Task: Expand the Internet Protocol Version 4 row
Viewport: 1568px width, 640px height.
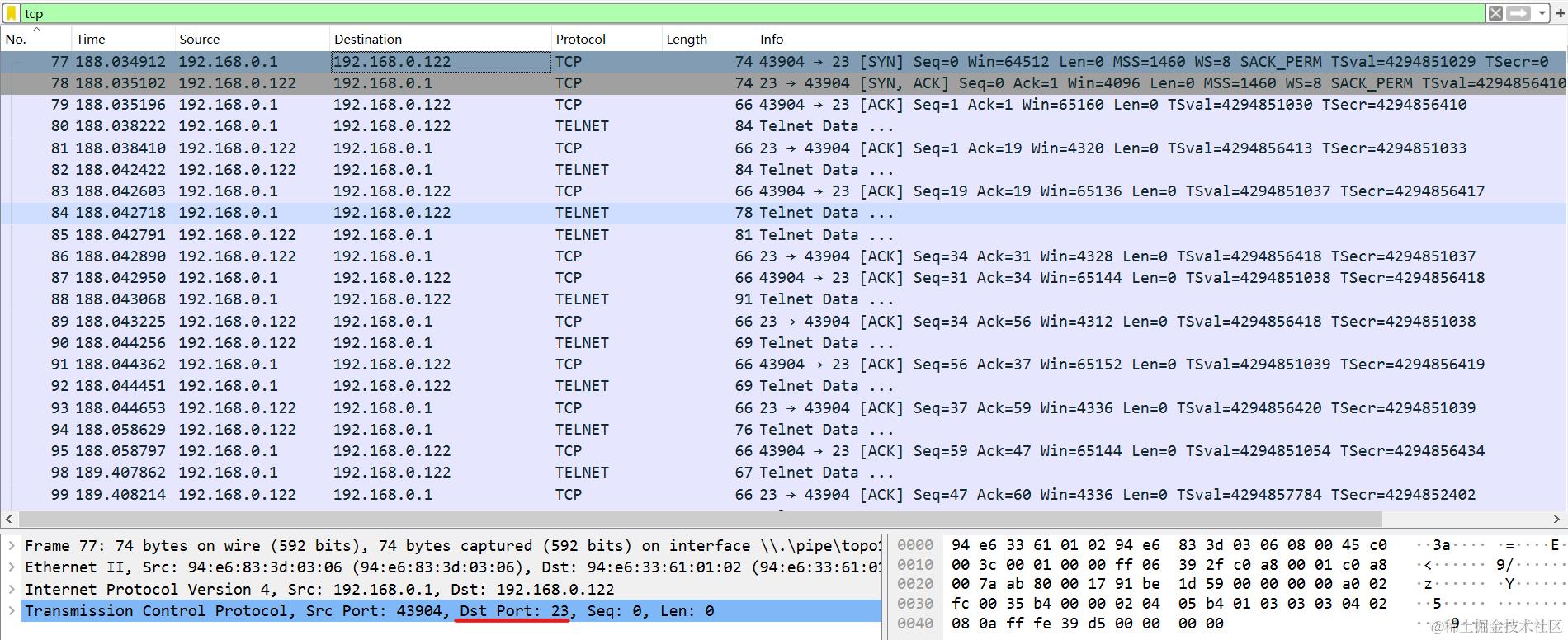Action: pyautogui.click(x=12, y=589)
